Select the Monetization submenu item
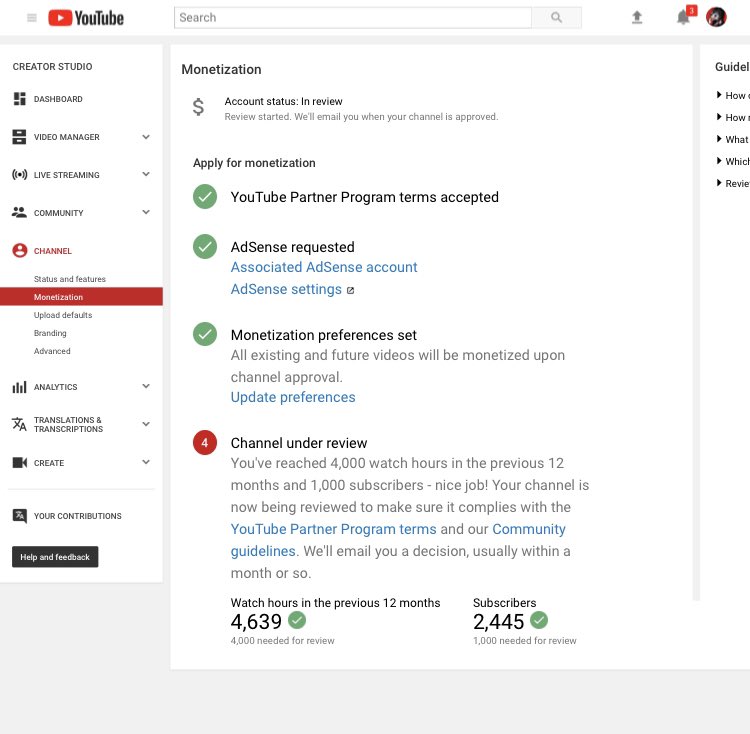 (81, 296)
